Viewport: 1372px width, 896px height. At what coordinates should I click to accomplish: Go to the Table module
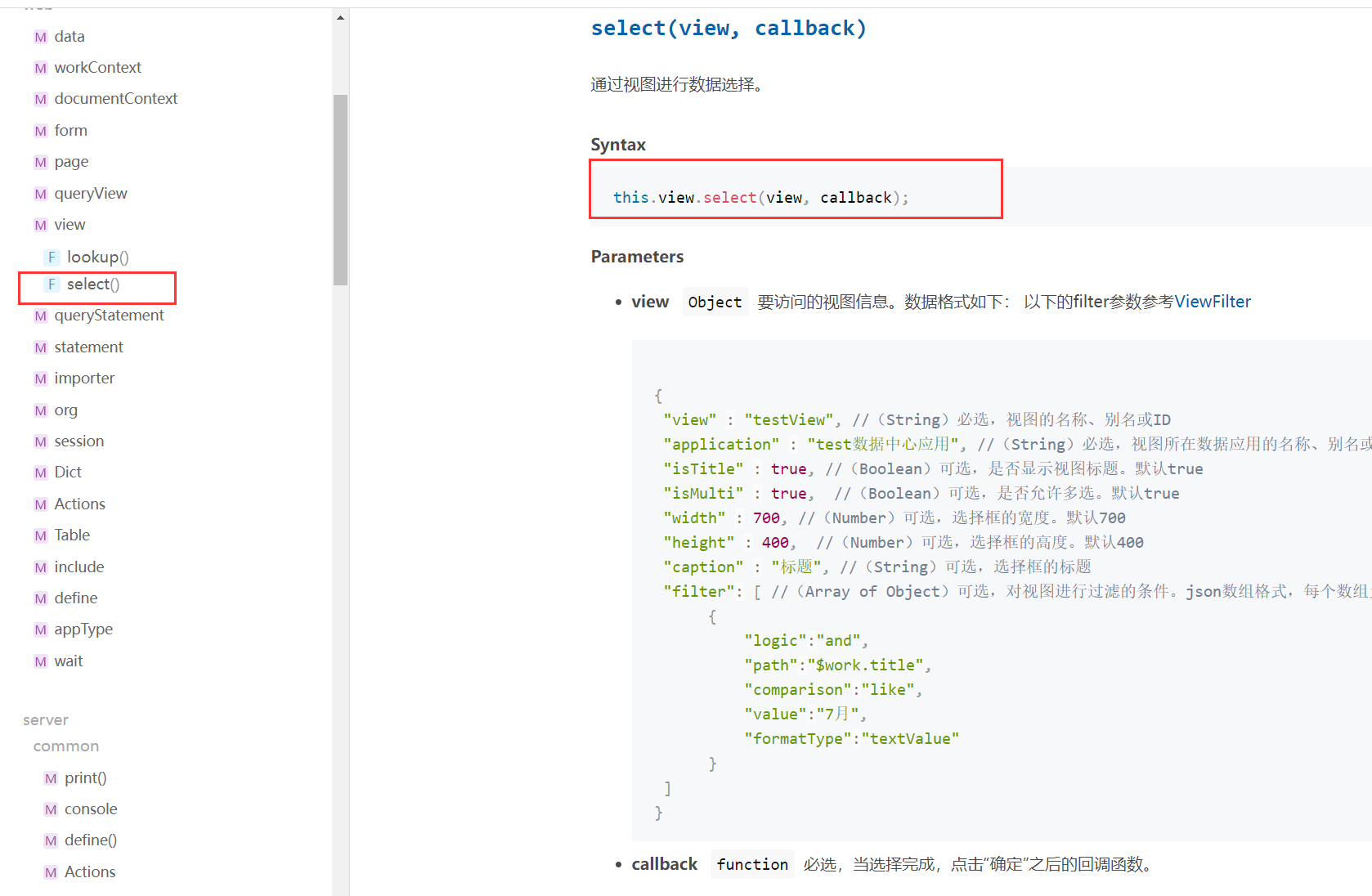(x=73, y=535)
